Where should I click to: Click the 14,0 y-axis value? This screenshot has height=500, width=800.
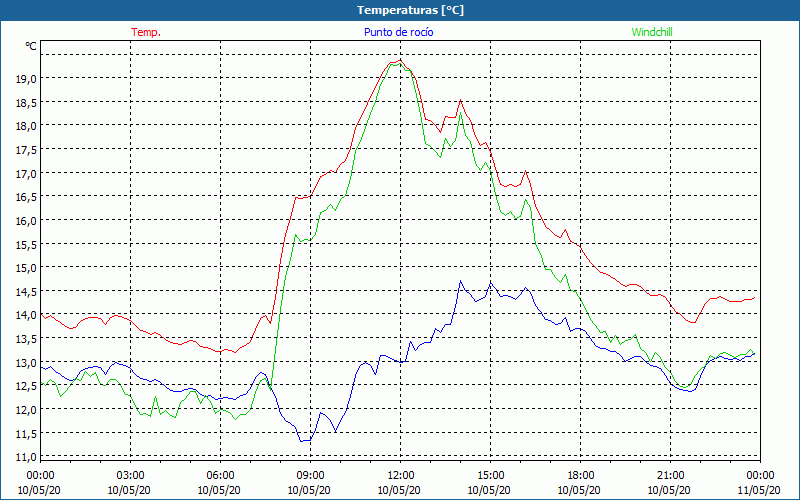pos(27,315)
